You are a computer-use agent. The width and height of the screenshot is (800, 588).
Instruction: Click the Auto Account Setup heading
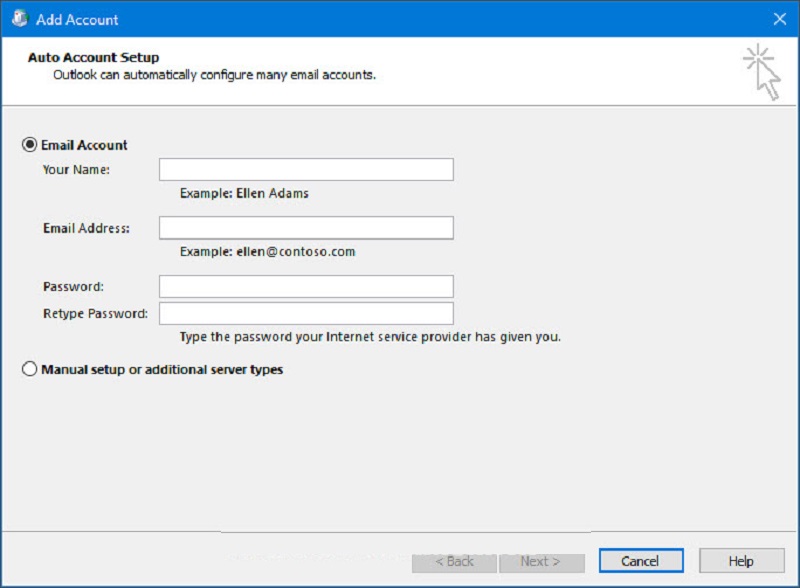tap(93, 57)
